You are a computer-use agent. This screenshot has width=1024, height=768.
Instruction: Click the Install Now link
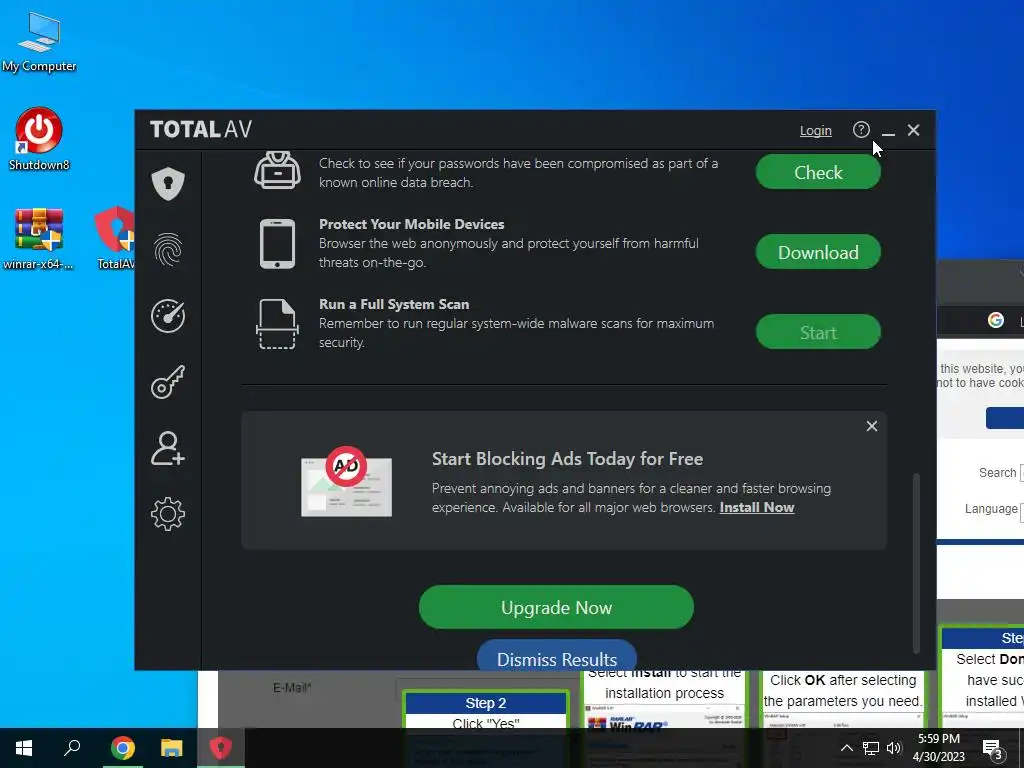coord(757,507)
